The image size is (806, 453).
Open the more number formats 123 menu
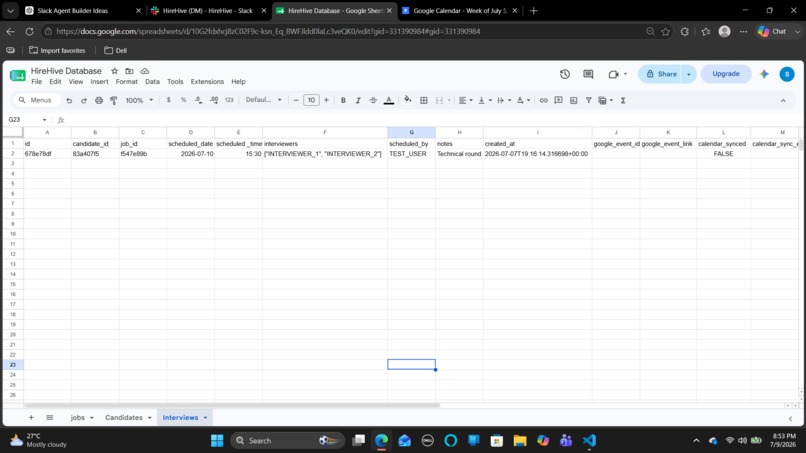coord(229,100)
